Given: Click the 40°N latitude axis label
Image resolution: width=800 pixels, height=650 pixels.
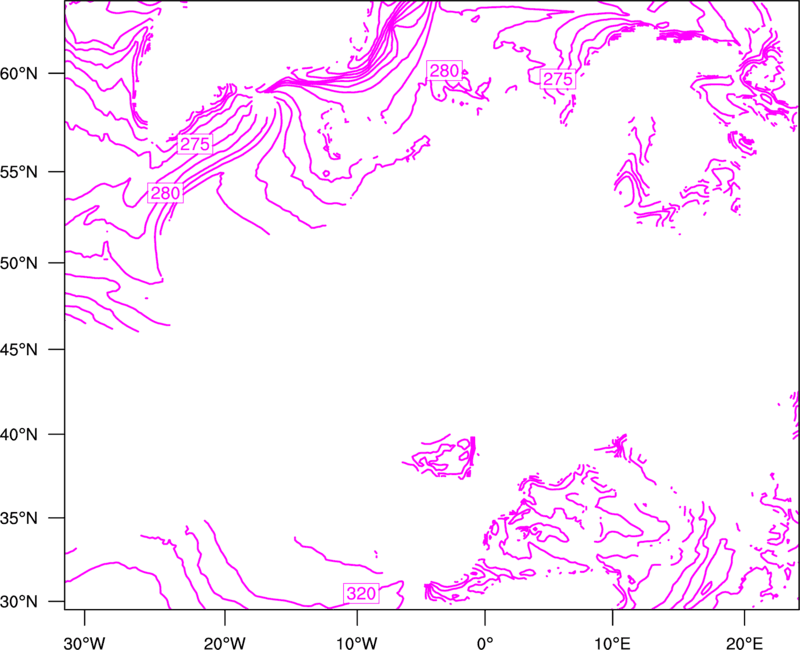Looking at the screenshot, I should pyautogui.click(x=19, y=435).
